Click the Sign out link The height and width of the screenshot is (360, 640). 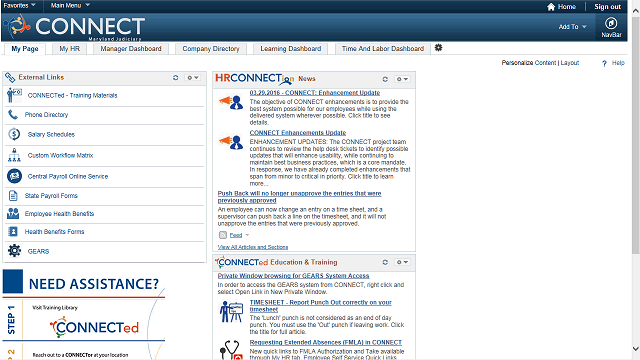[x=607, y=7]
